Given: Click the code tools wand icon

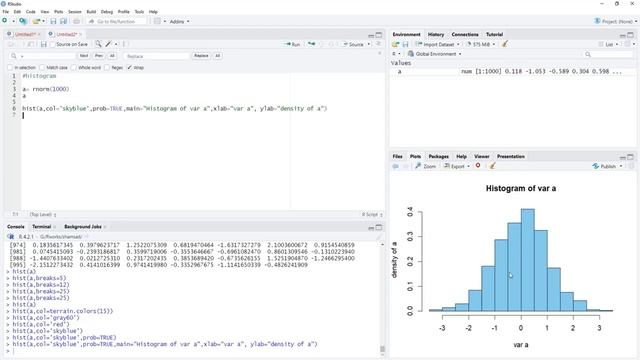Looking at the screenshot, I should [x=109, y=44].
